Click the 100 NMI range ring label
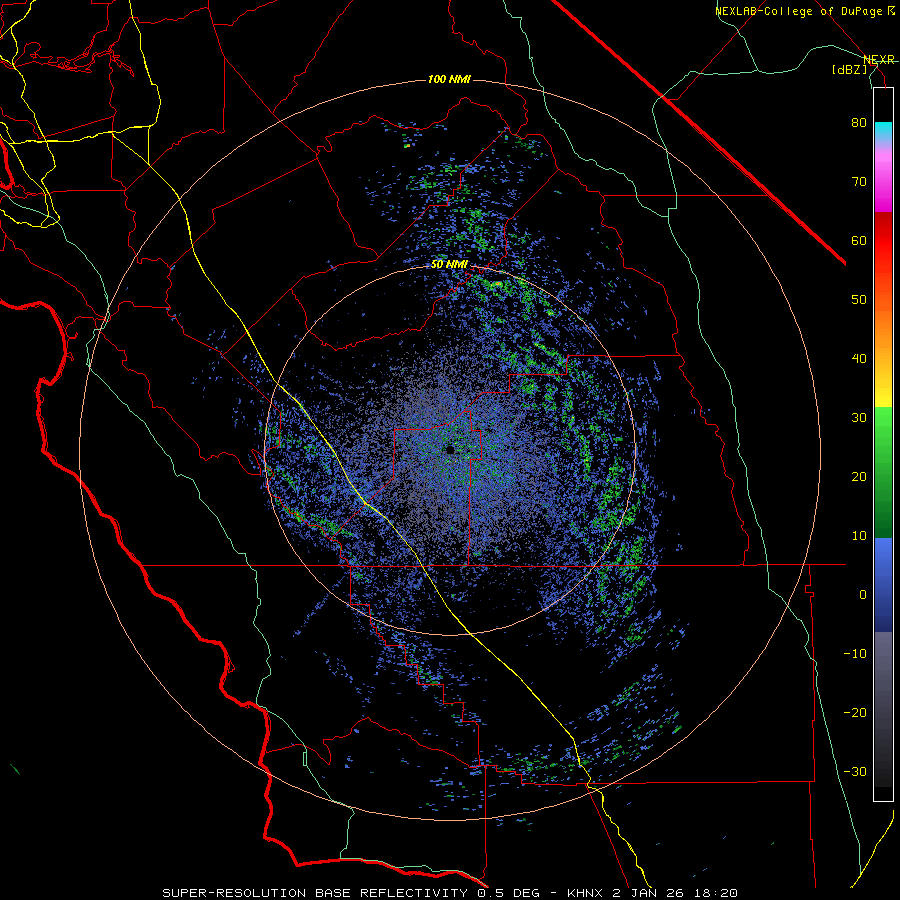The width and height of the screenshot is (900, 900). coord(449,79)
